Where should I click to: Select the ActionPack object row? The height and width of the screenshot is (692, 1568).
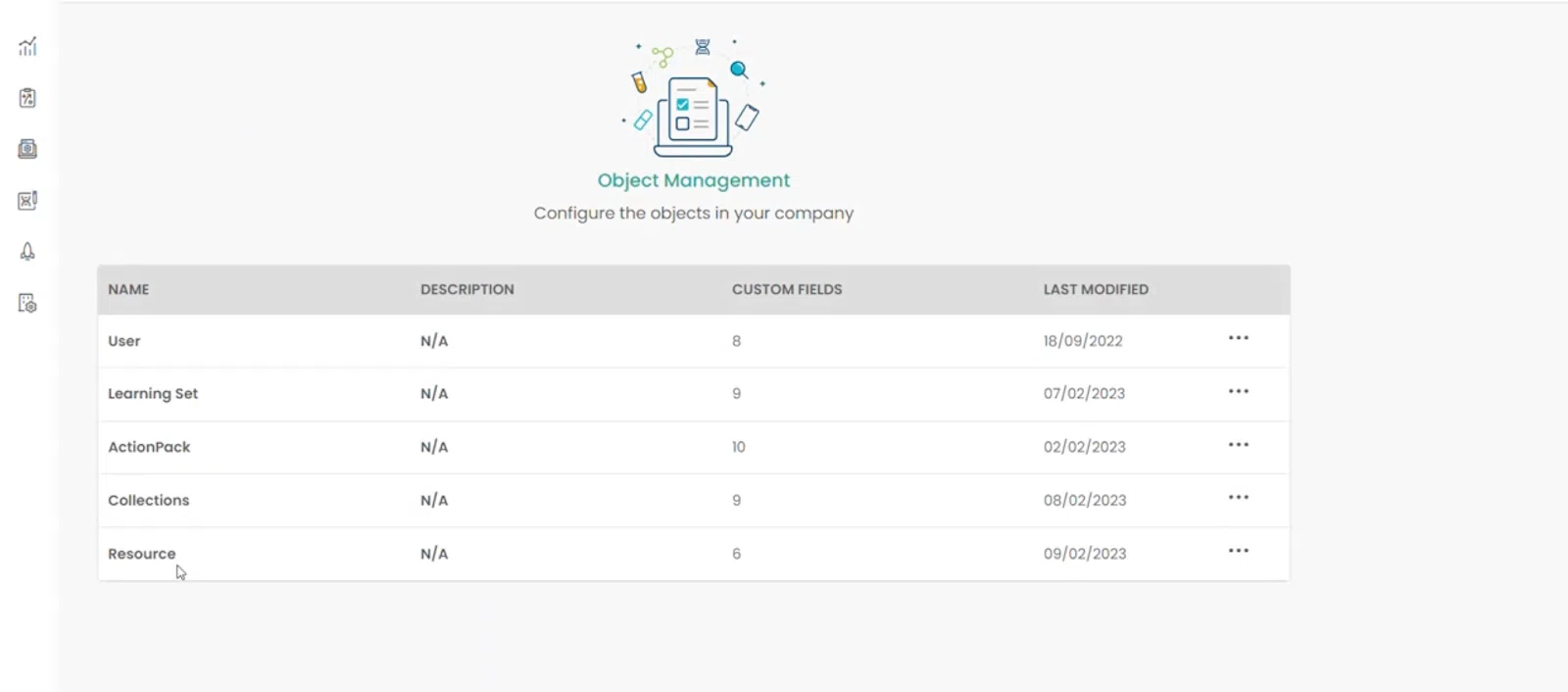click(x=149, y=447)
